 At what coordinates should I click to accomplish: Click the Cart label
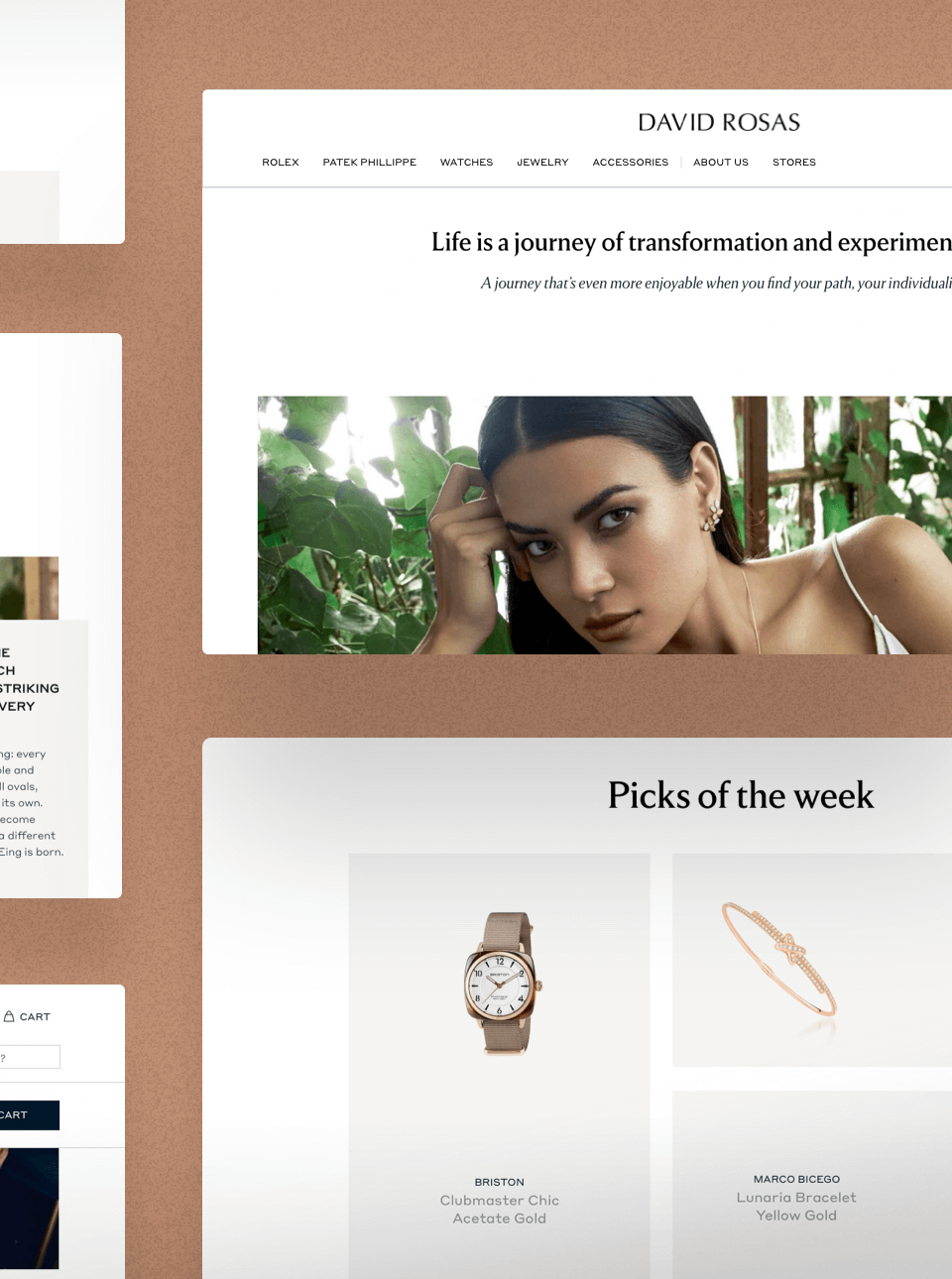click(x=35, y=1017)
